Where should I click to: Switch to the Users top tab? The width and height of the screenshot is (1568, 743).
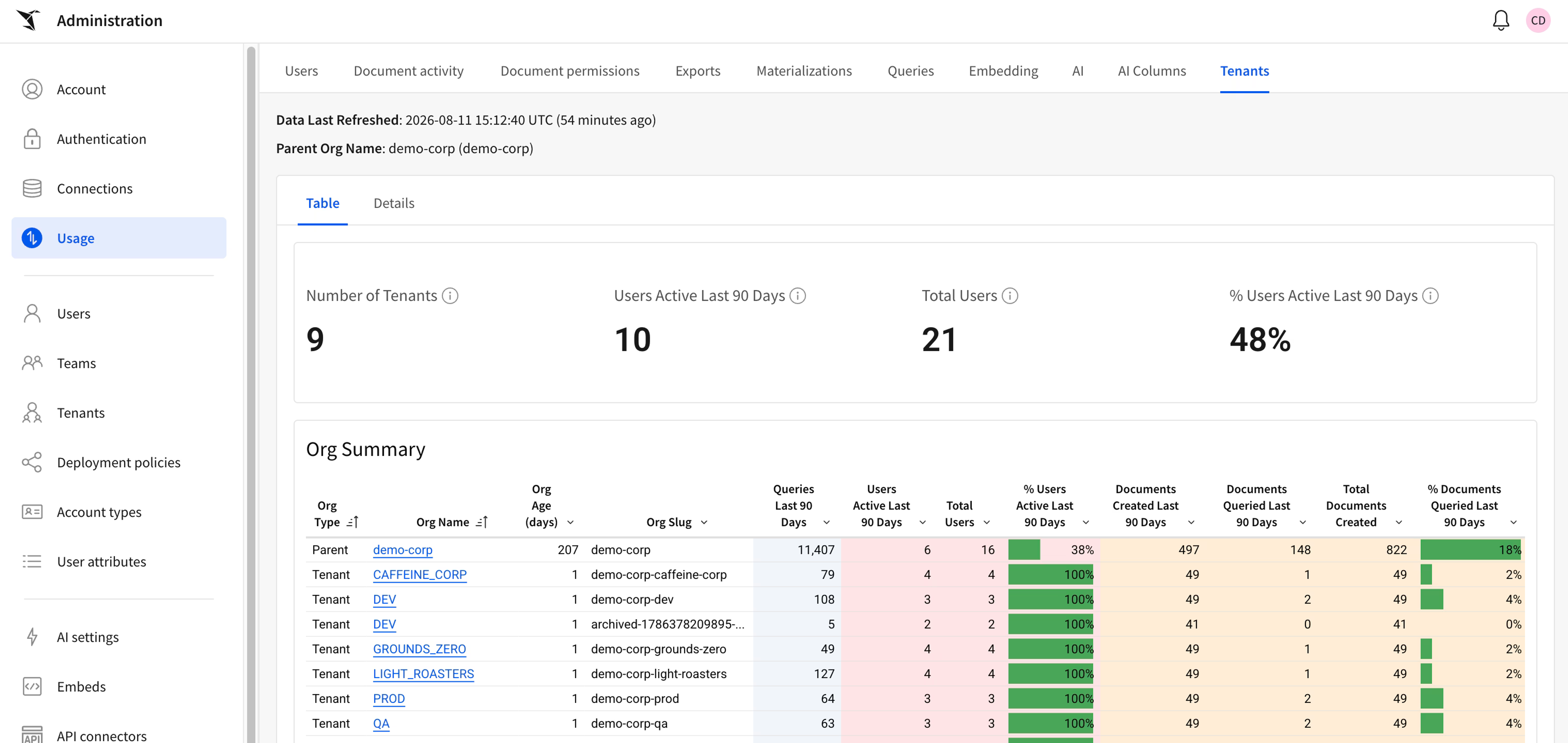pyautogui.click(x=301, y=71)
